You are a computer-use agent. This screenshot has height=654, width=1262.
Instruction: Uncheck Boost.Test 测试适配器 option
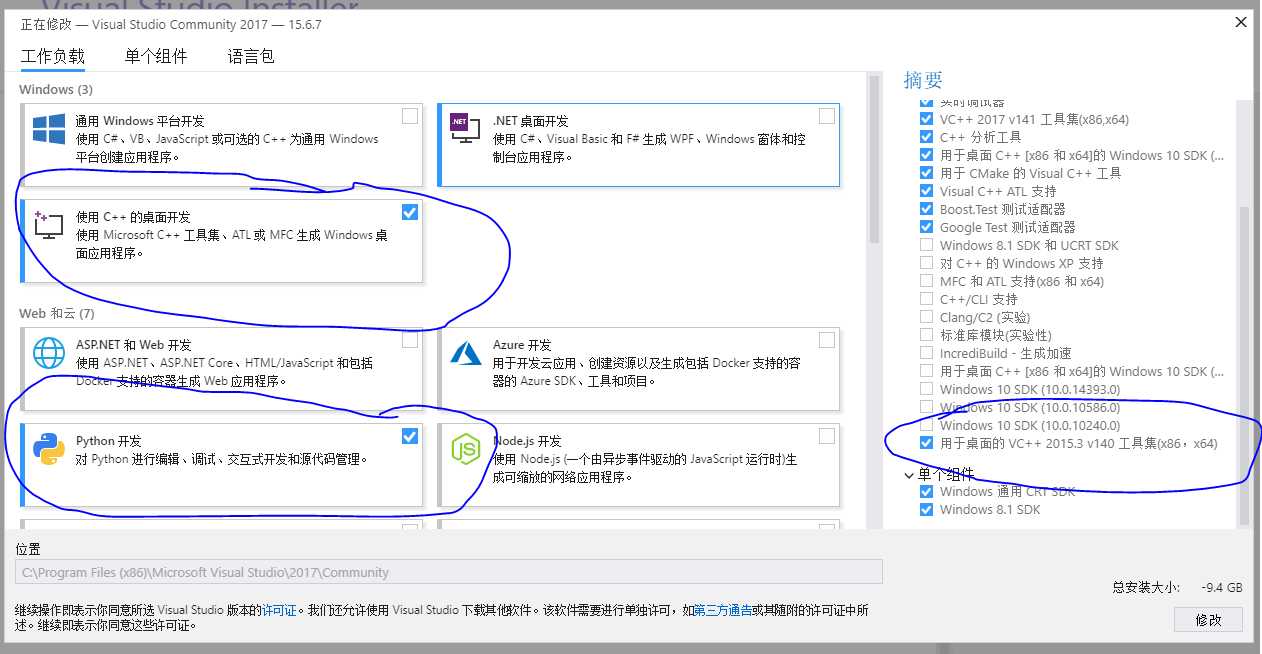point(926,209)
